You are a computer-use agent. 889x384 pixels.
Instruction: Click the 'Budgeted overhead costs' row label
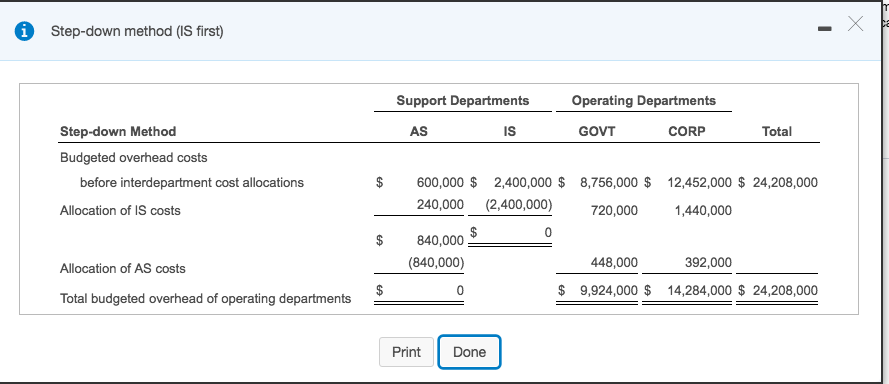pyautogui.click(x=134, y=158)
